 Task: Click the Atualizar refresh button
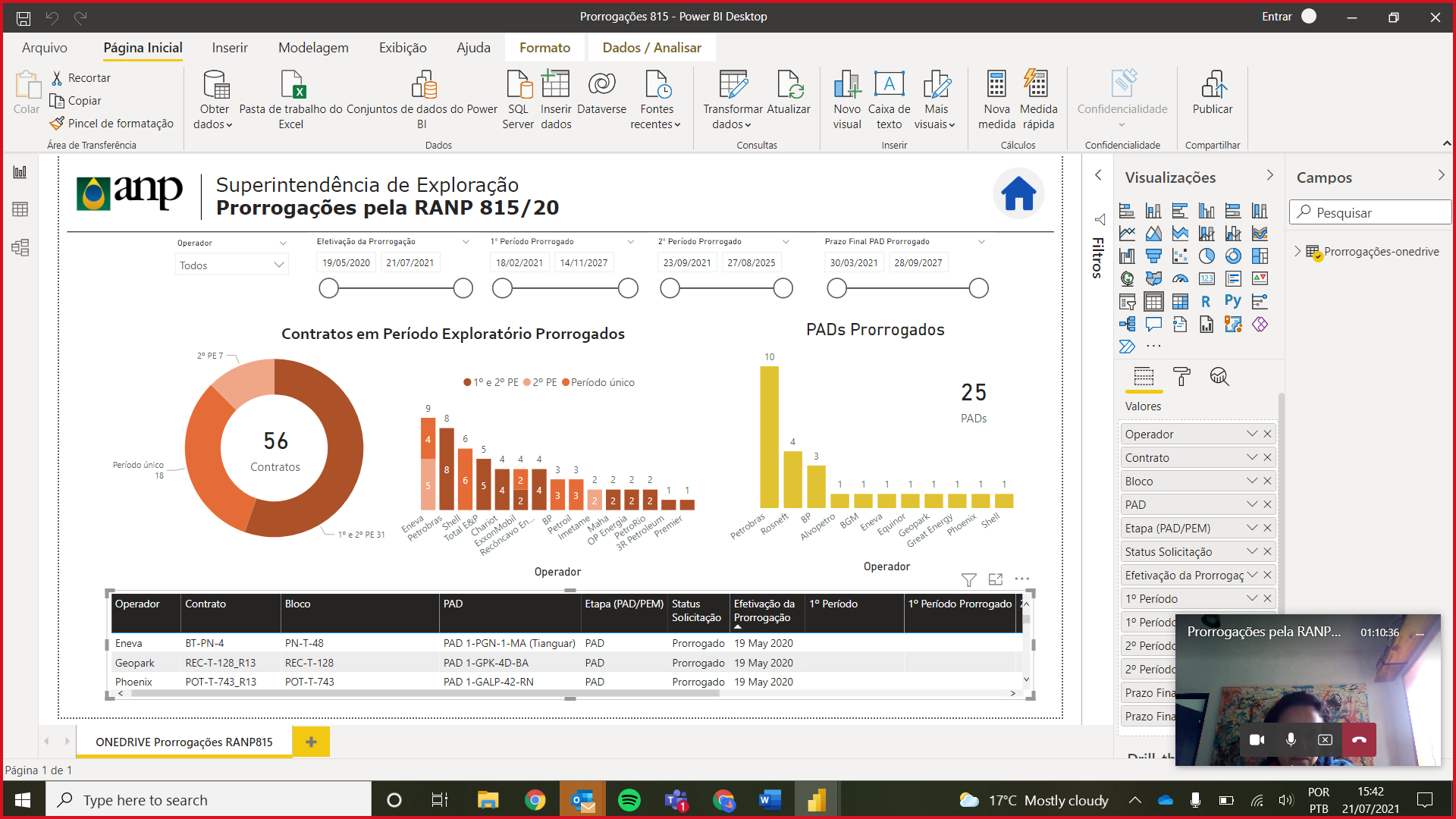788,94
